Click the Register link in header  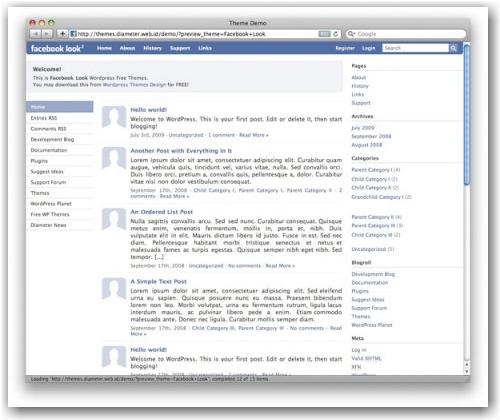click(345, 48)
